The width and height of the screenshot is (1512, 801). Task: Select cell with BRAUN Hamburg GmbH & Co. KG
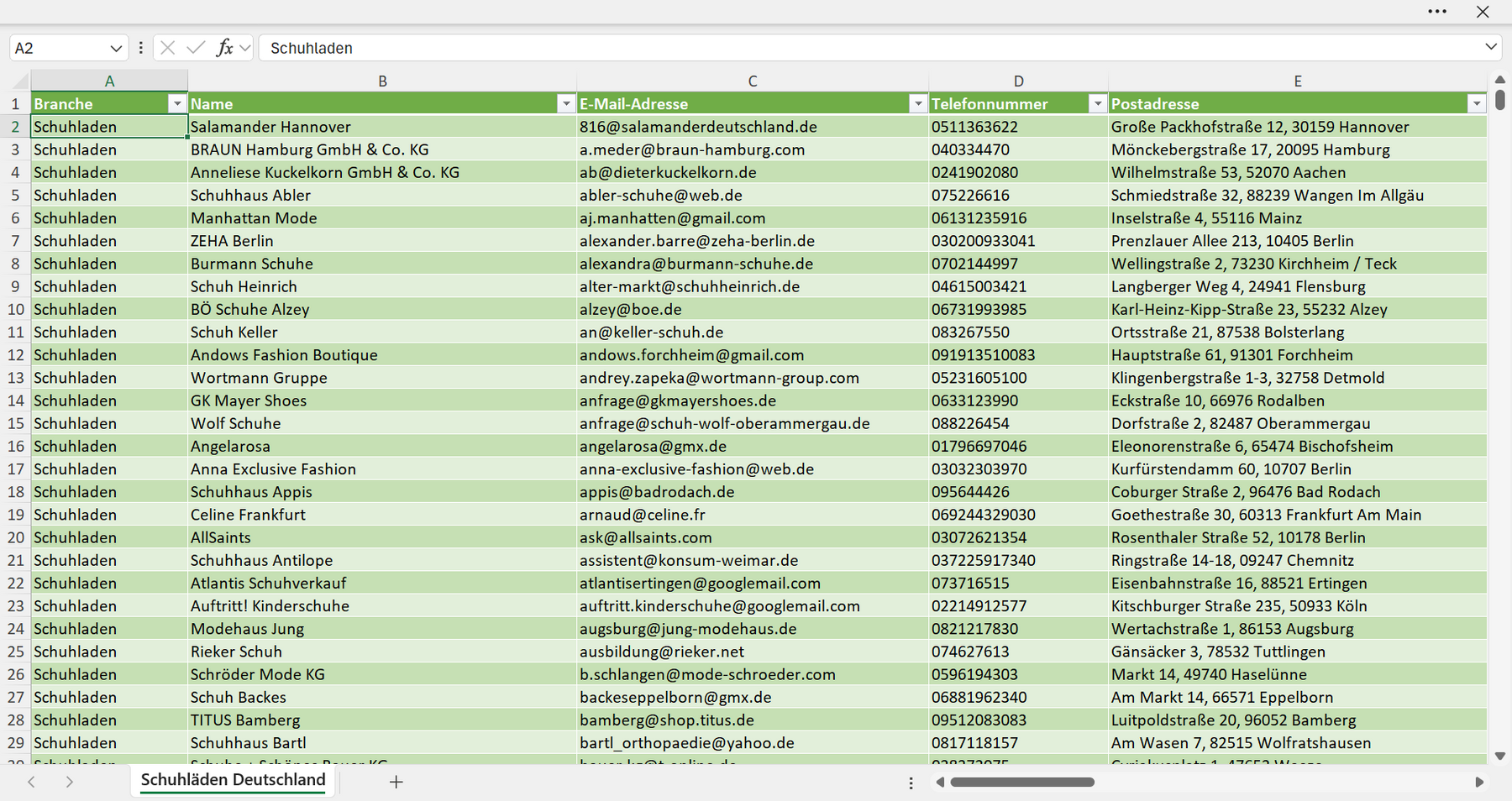(x=382, y=149)
